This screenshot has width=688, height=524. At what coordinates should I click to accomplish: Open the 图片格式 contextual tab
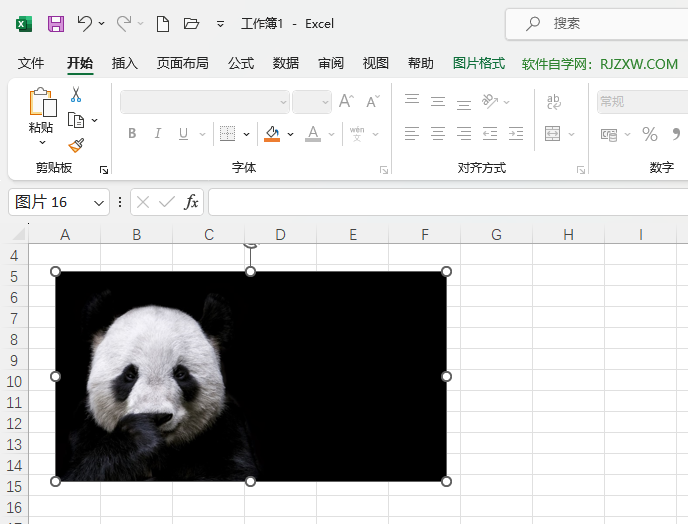pyautogui.click(x=479, y=64)
